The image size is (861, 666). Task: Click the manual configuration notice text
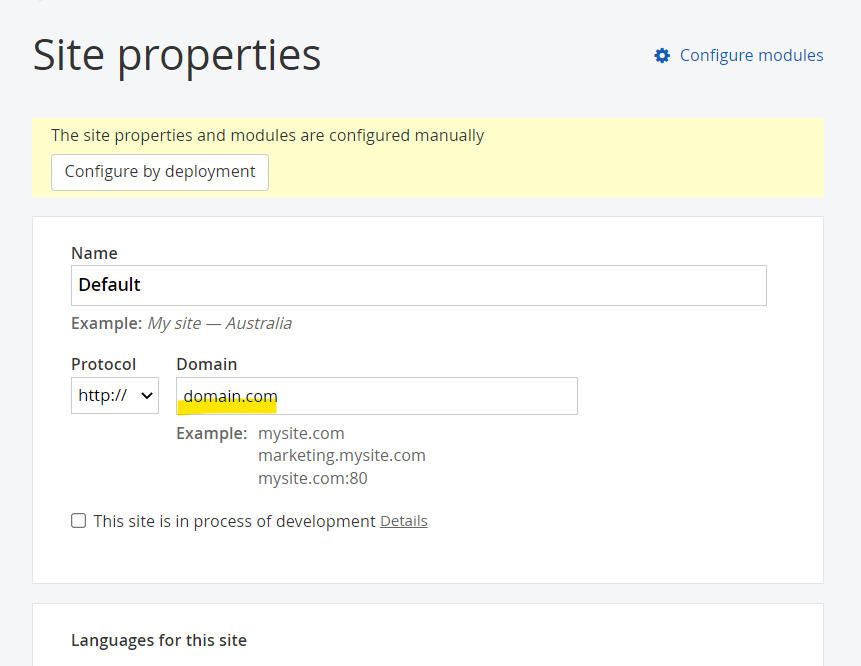[x=267, y=135]
